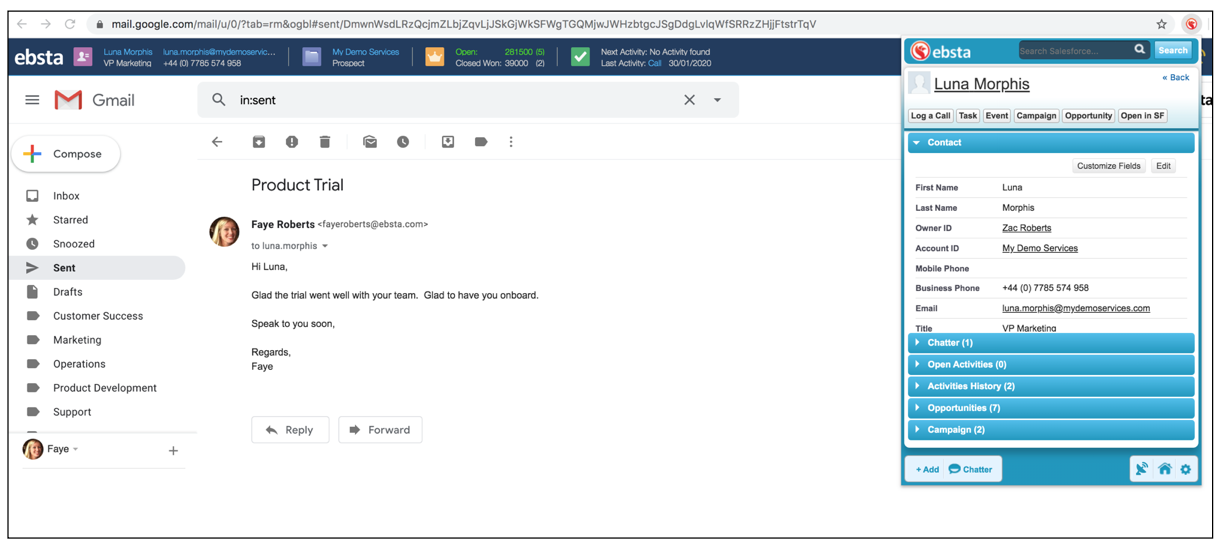The width and height of the screenshot is (1224, 554).
Task: Bookmark page with star icon
Action: (1161, 24)
